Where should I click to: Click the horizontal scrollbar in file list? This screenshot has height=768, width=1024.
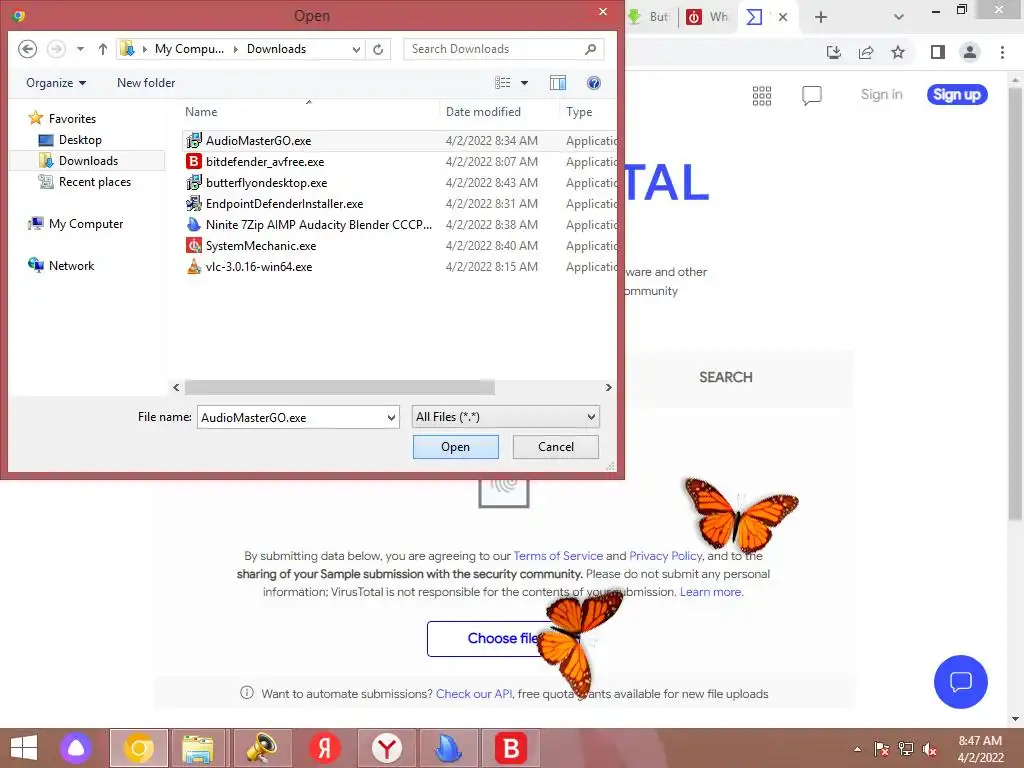coord(340,387)
